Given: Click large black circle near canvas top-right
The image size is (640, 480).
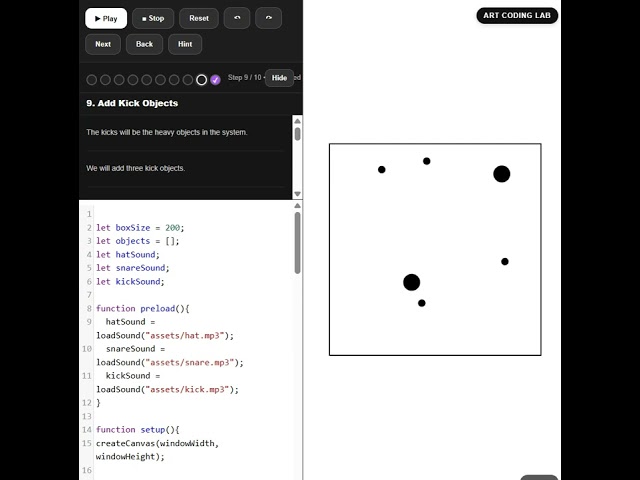Looking at the screenshot, I should (502, 174).
